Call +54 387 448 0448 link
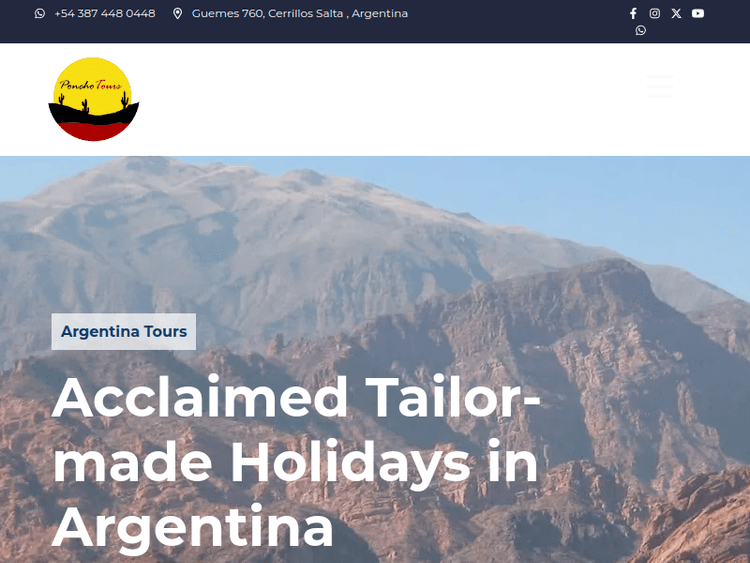This screenshot has width=750, height=563. 105,13
